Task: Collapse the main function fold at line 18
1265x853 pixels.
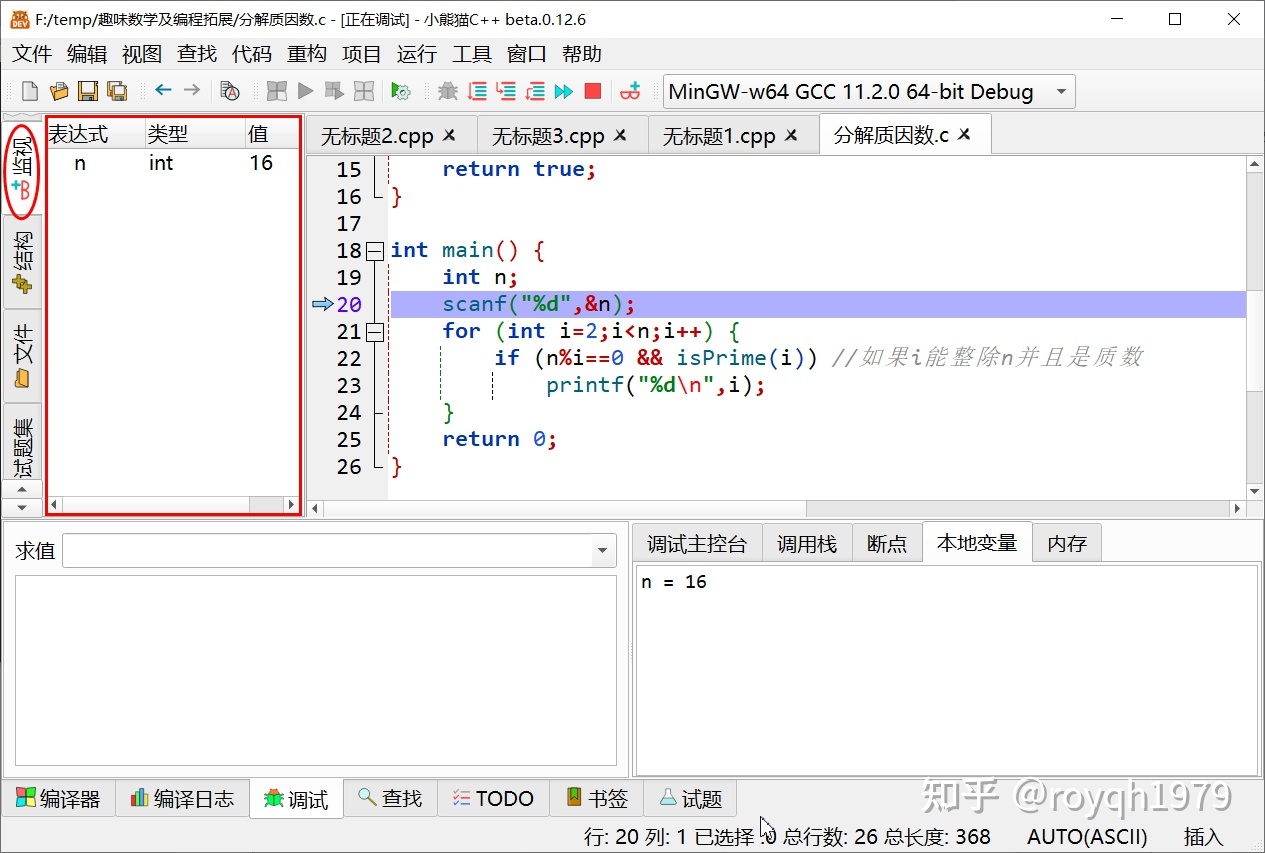Action: [375, 251]
